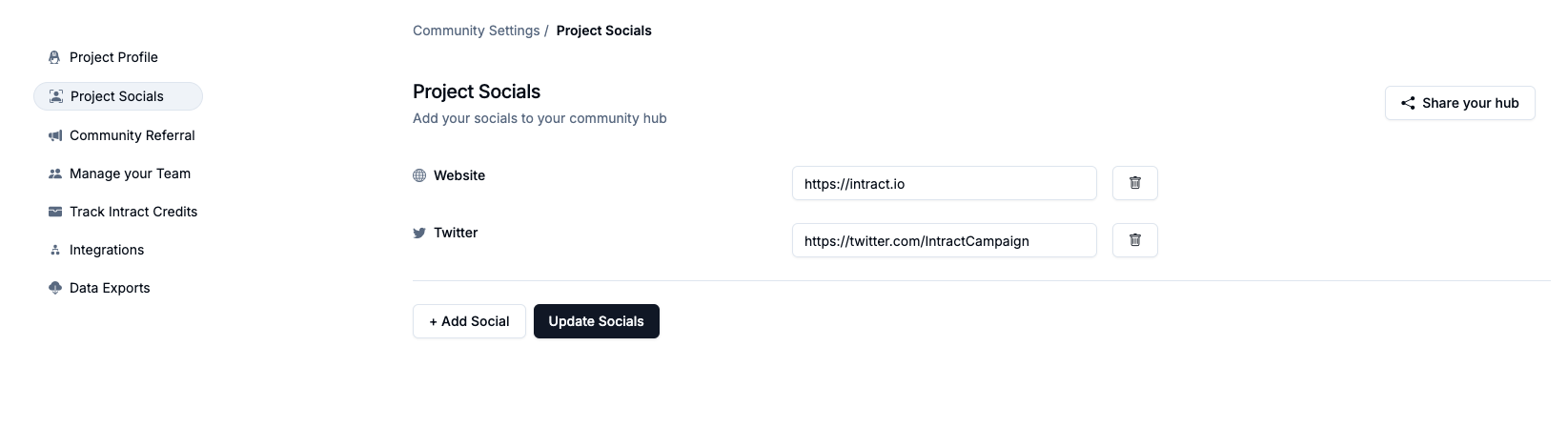The image size is (1568, 428).
Task: Open Project Profile settings
Action: 113,57
